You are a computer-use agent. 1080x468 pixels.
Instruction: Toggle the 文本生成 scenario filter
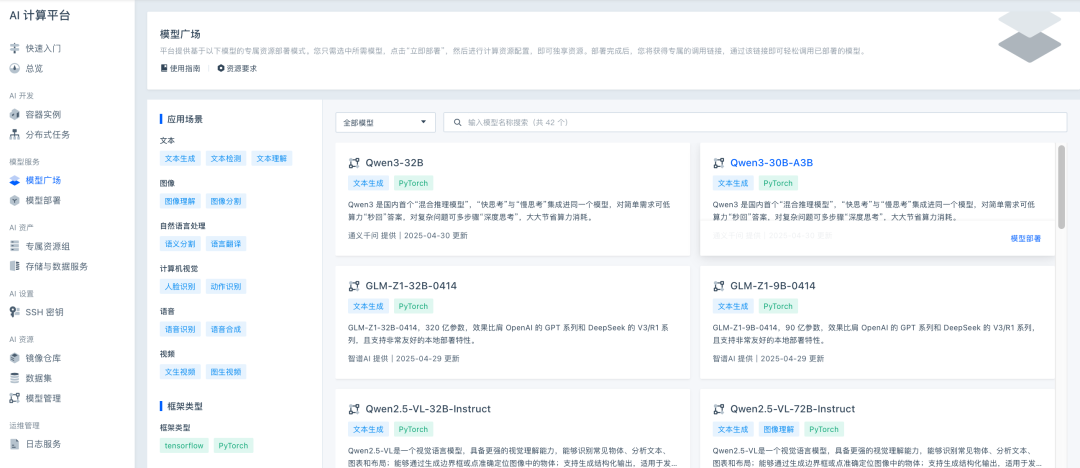(180, 159)
